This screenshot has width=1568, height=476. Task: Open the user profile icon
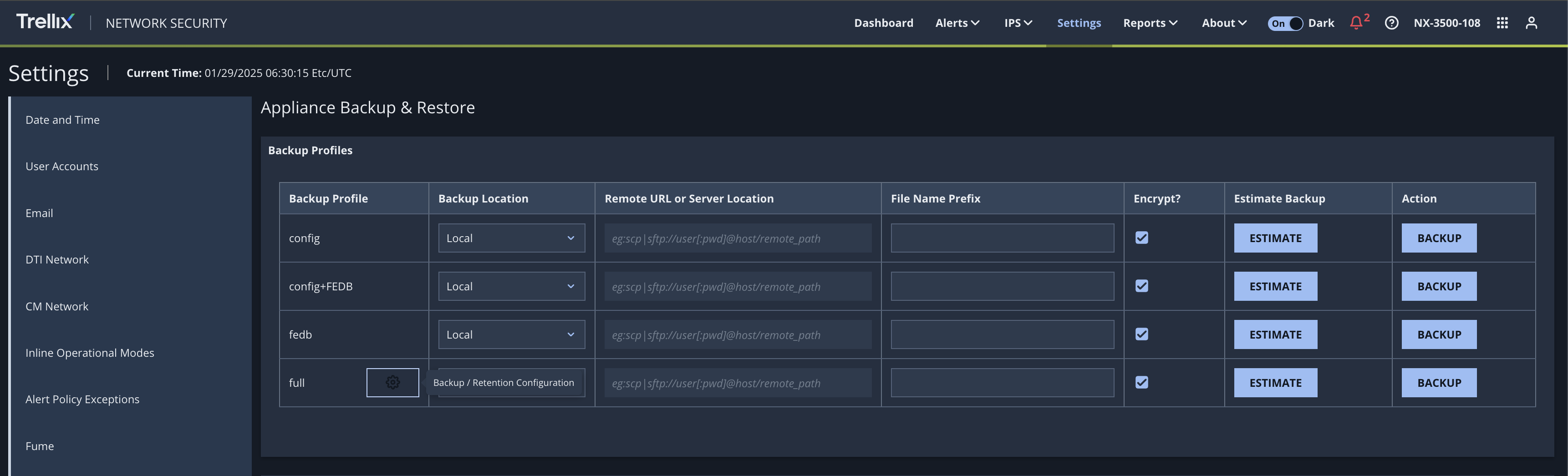point(1532,23)
